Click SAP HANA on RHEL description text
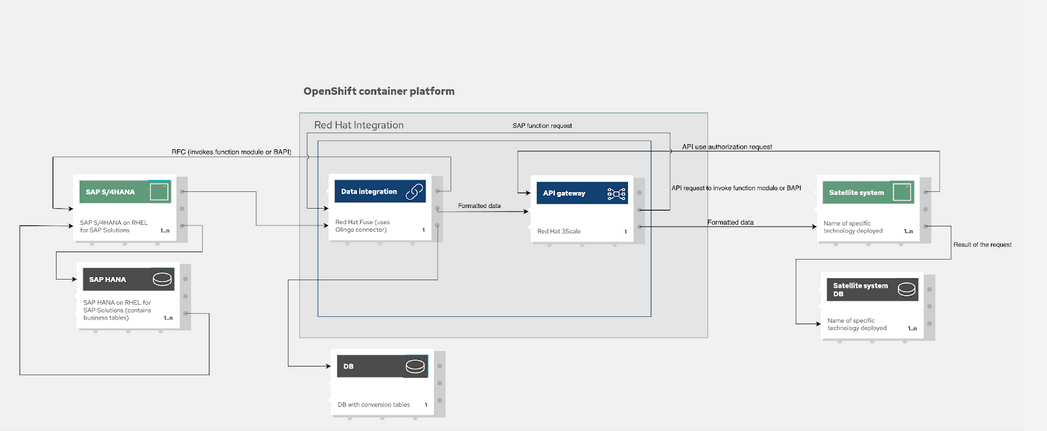This screenshot has width=1047, height=431. (116, 311)
